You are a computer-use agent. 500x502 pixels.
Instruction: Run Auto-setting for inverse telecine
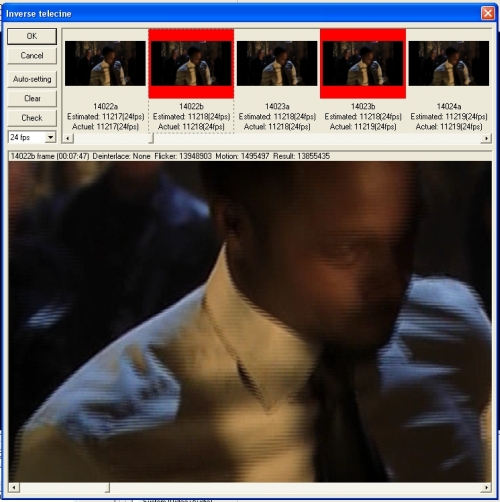32,79
